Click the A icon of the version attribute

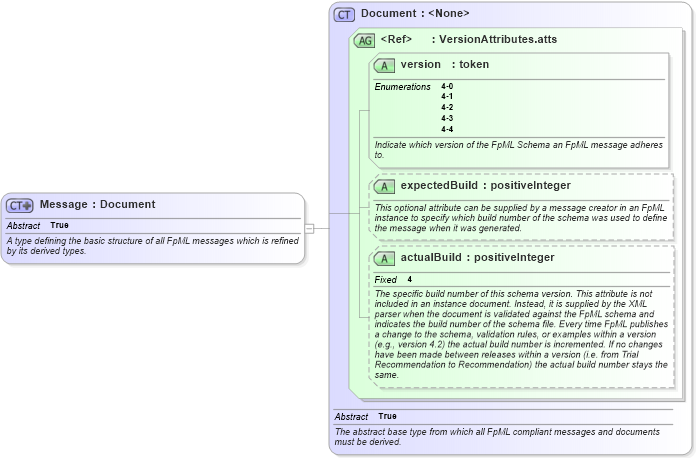[x=384, y=66]
